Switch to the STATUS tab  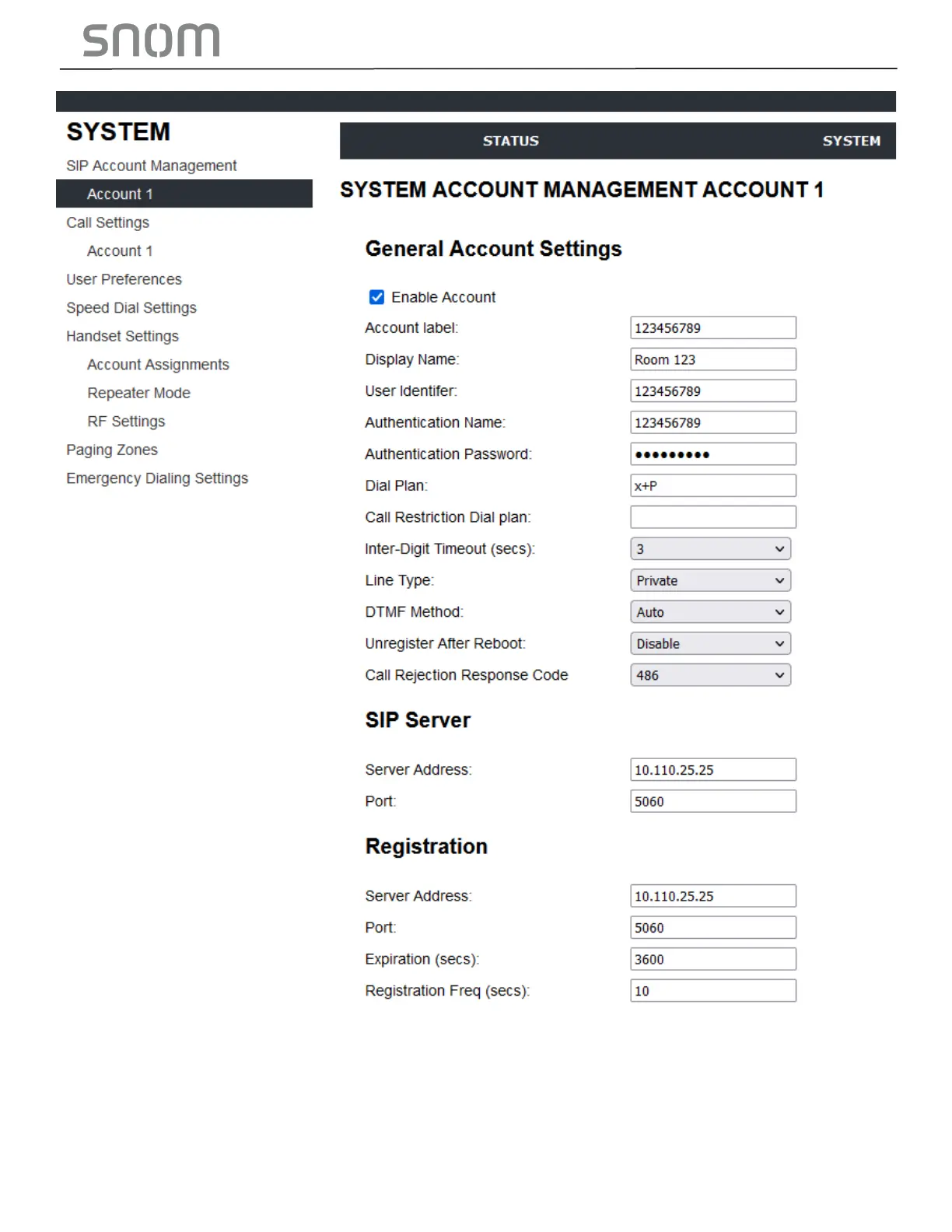point(510,141)
